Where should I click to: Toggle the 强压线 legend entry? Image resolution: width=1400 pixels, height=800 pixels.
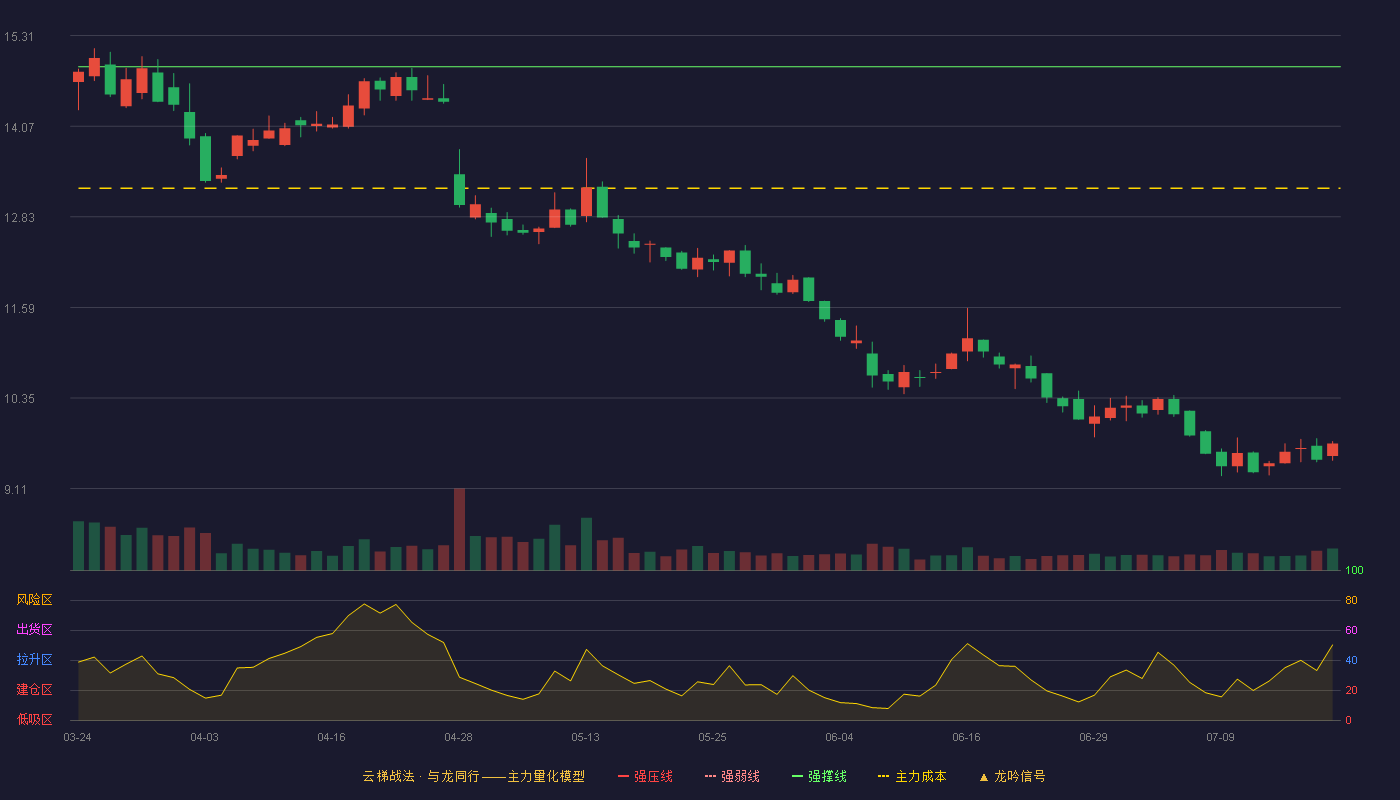click(x=645, y=776)
